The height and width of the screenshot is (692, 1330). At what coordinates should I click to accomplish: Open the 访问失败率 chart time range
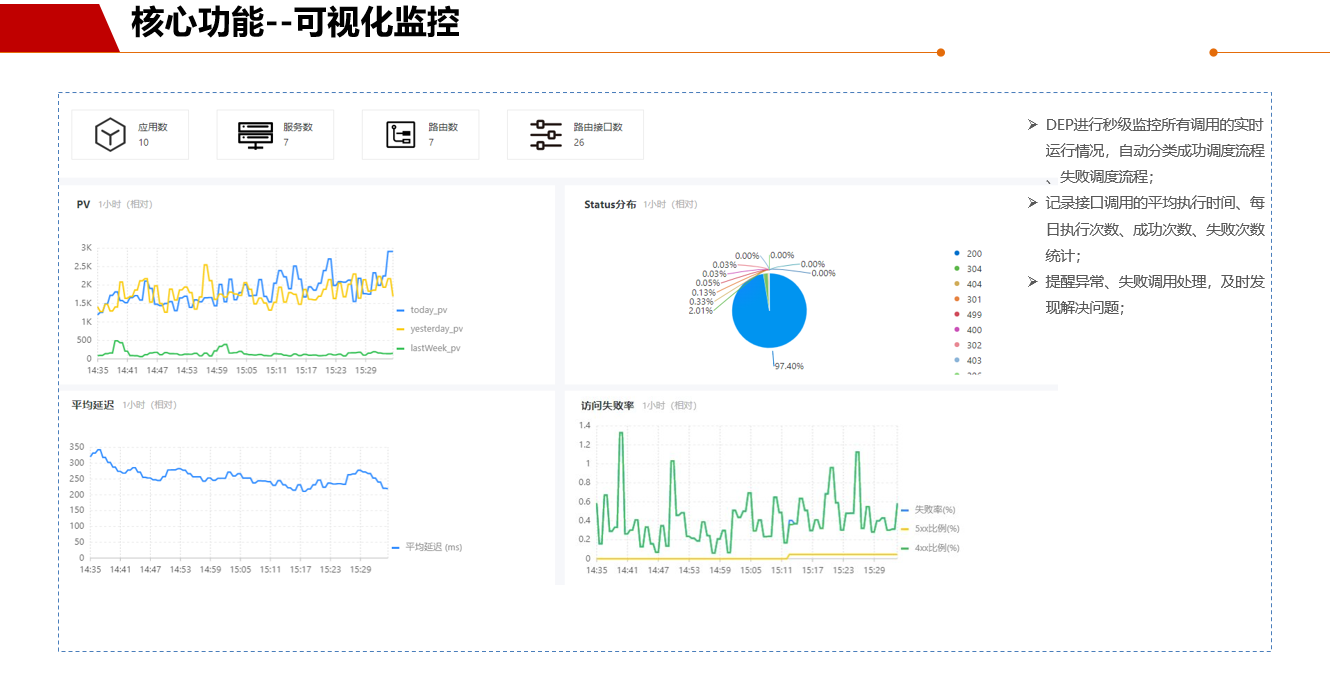[x=669, y=406]
